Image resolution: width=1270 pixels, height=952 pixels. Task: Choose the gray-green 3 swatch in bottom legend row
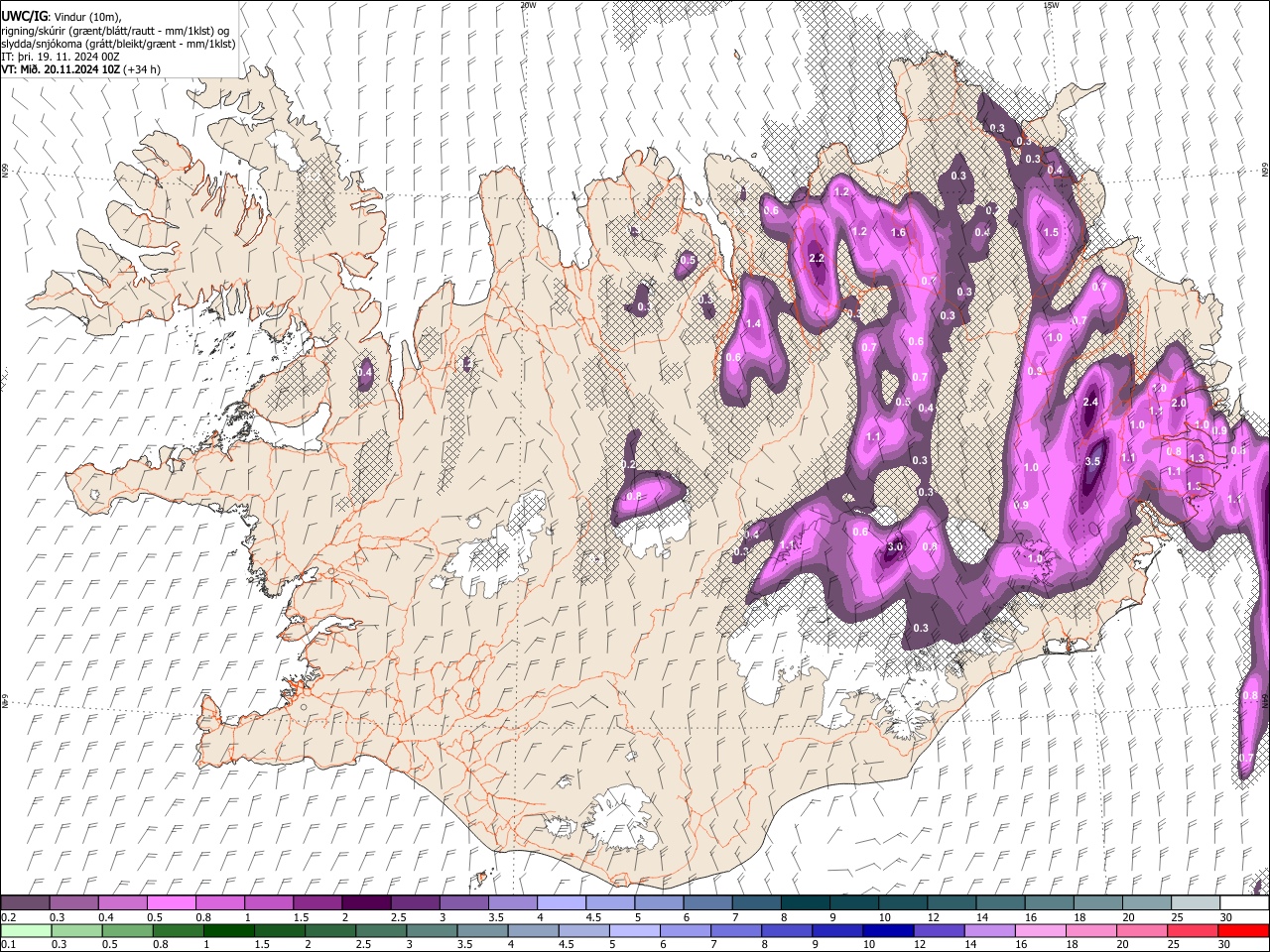[432, 930]
